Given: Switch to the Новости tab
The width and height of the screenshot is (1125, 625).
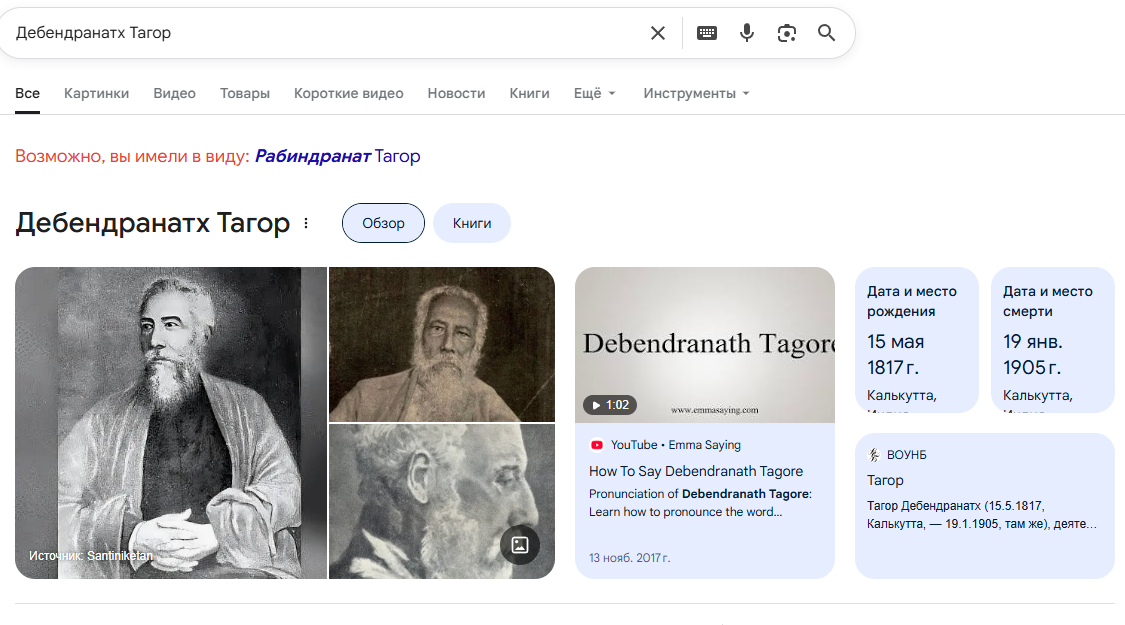Looking at the screenshot, I should click(x=456, y=93).
